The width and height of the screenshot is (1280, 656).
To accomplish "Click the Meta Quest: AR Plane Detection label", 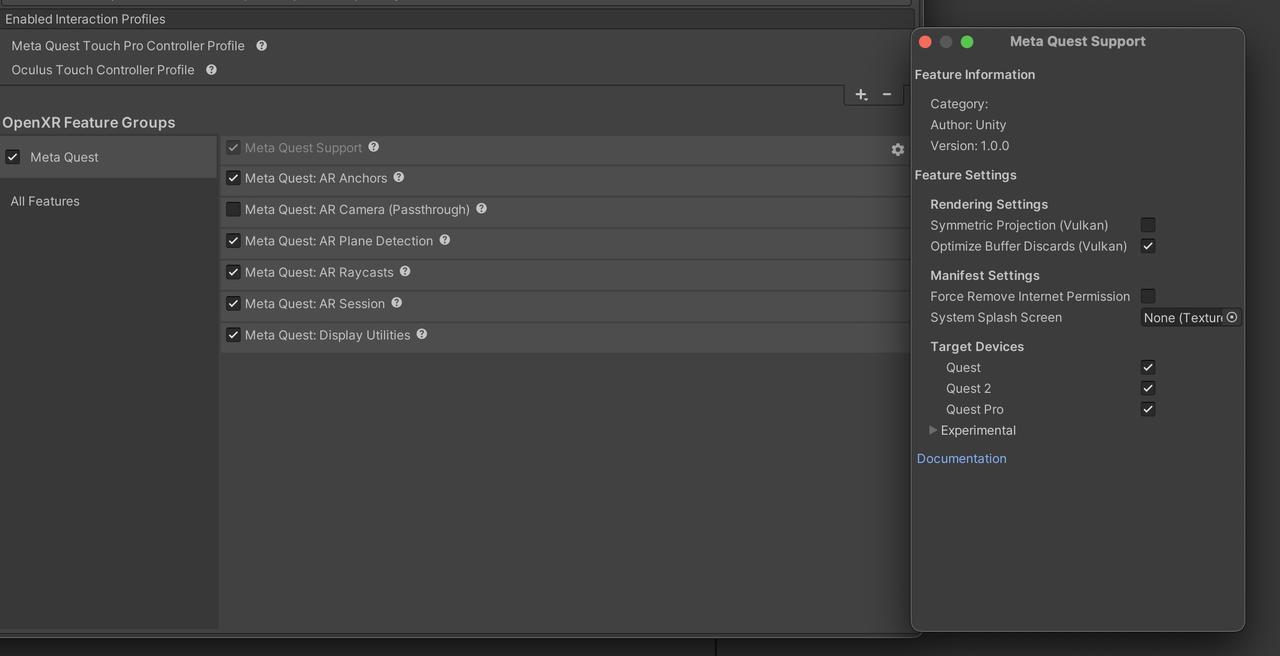I will coord(339,240).
